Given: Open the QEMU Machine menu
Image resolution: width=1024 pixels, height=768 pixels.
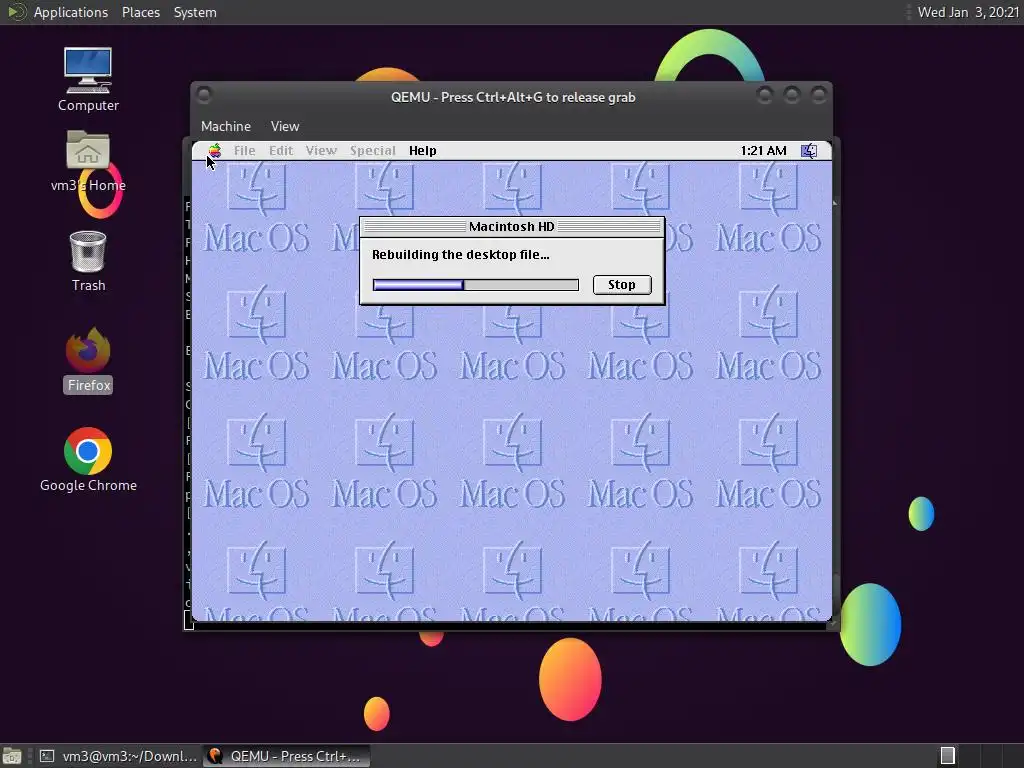Looking at the screenshot, I should (226, 126).
